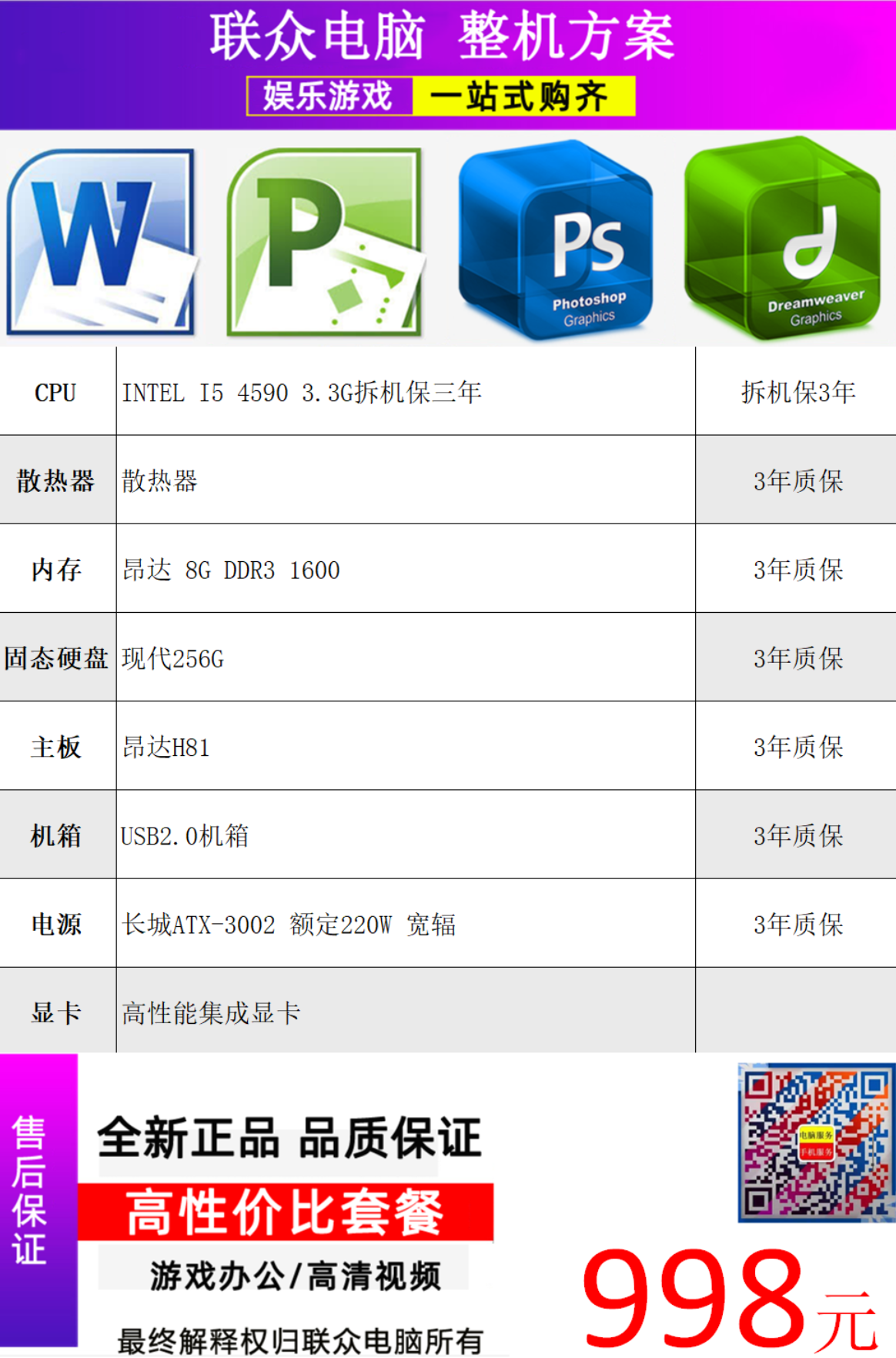Image resolution: width=896 pixels, height=1358 pixels.
Task: Click the green Publisher icon
Action: [x=325, y=242]
